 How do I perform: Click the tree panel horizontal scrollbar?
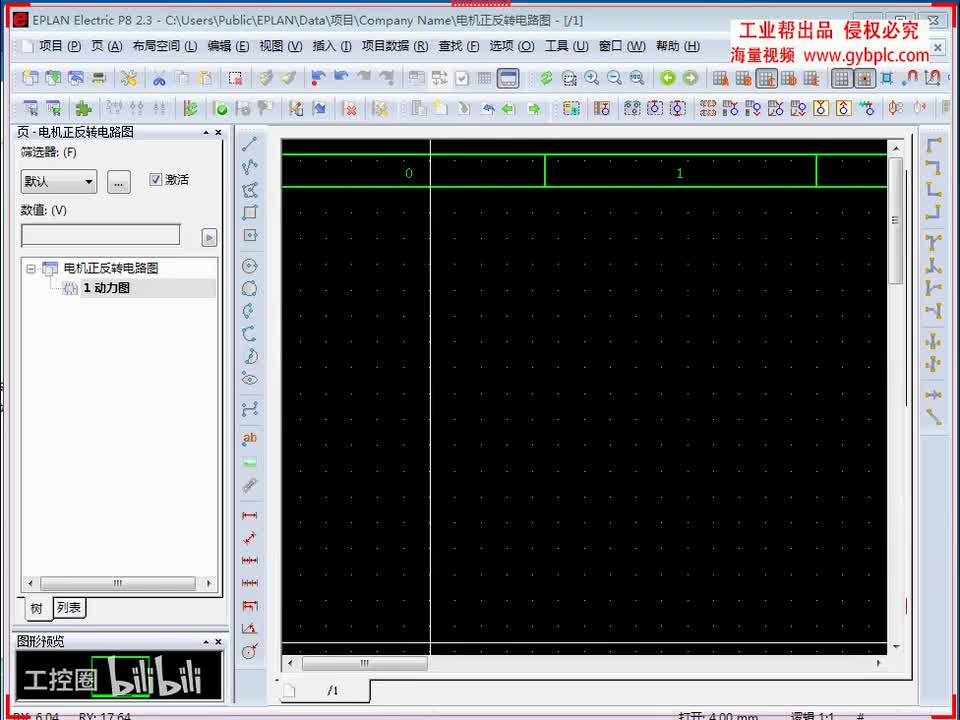click(118, 583)
